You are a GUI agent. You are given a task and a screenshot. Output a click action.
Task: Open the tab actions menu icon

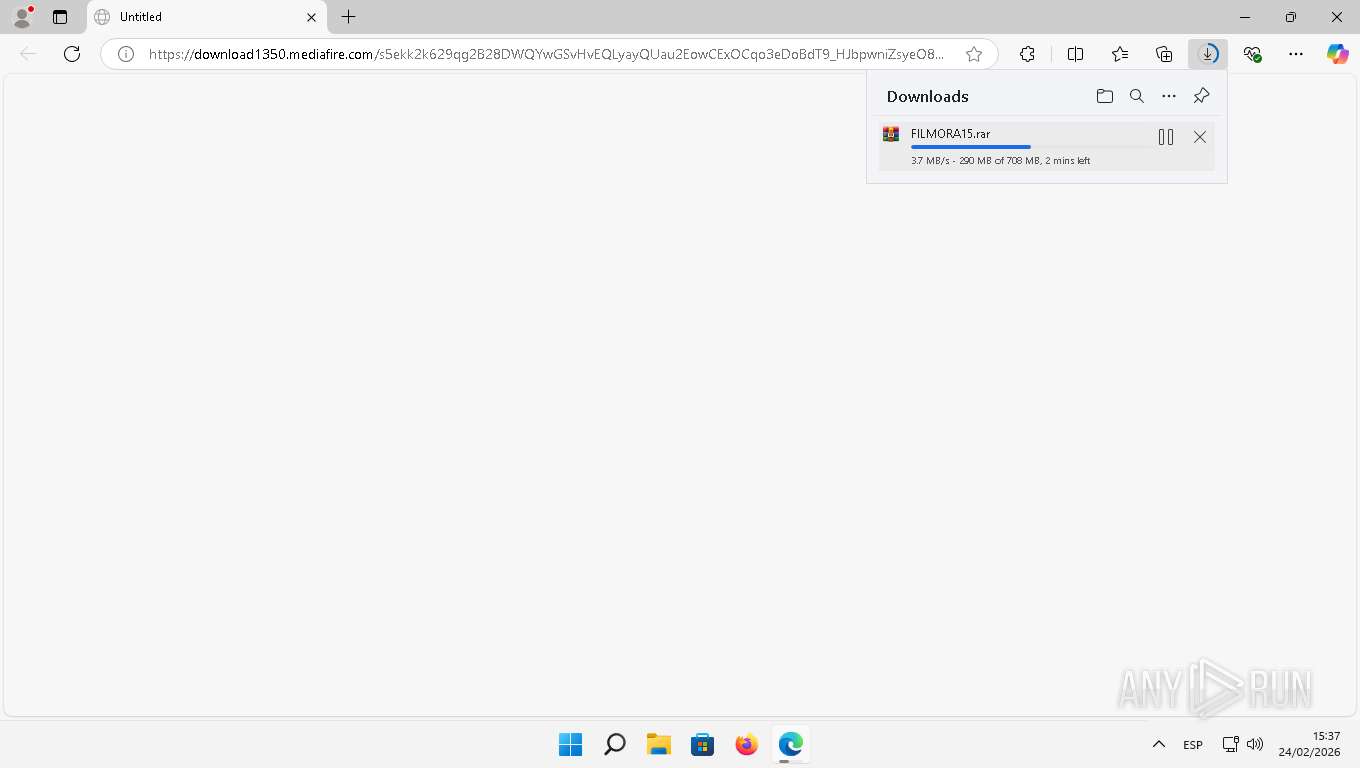tap(60, 17)
